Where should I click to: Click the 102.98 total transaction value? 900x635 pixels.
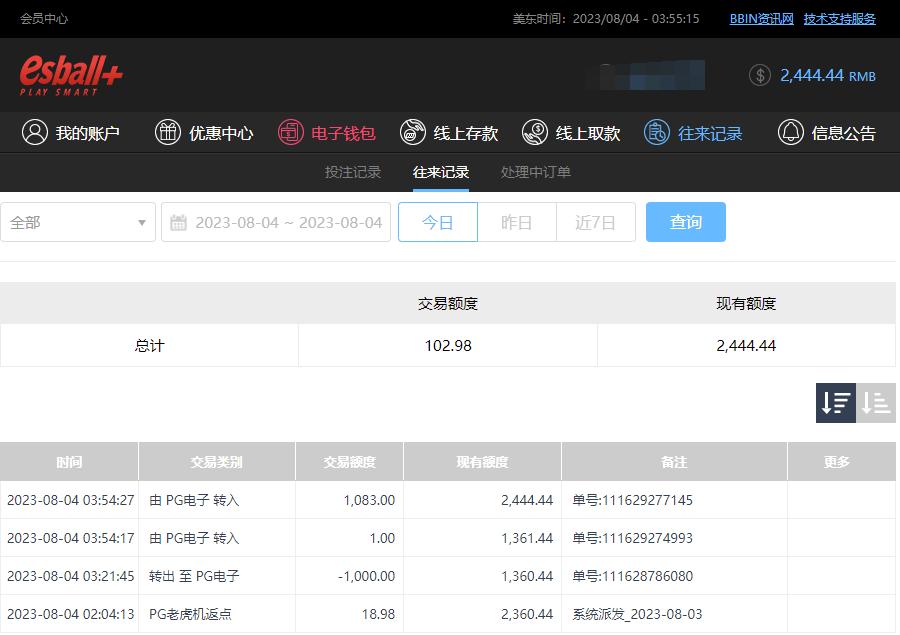click(448, 346)
